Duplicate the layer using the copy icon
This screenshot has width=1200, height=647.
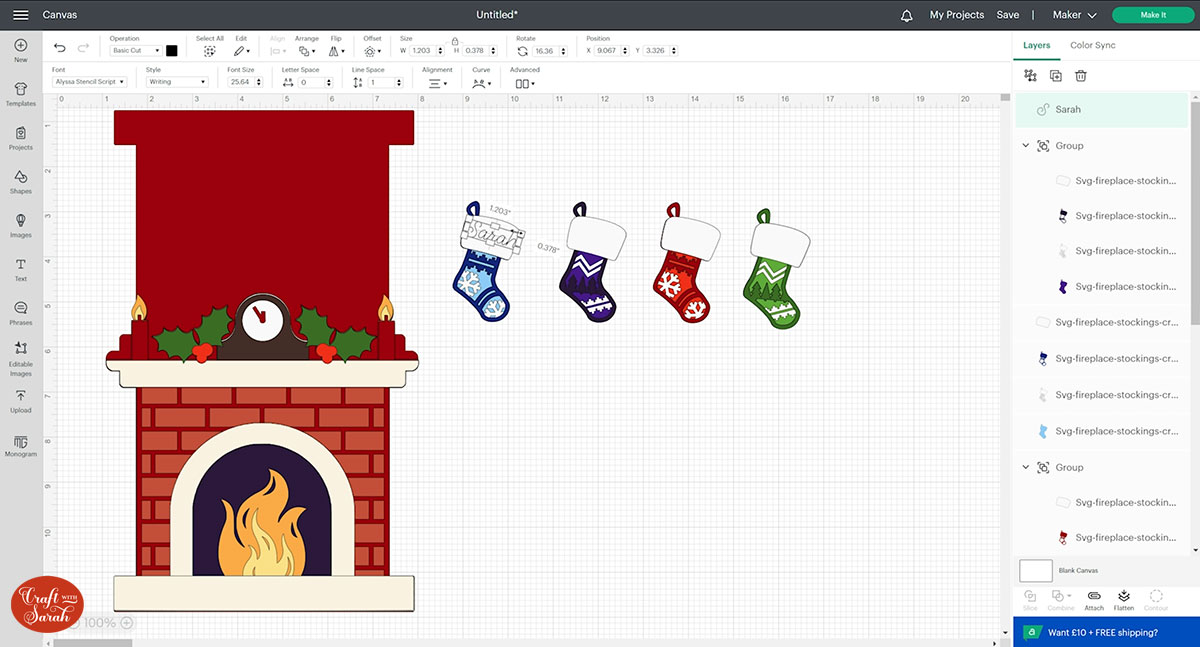(1056, 75)
